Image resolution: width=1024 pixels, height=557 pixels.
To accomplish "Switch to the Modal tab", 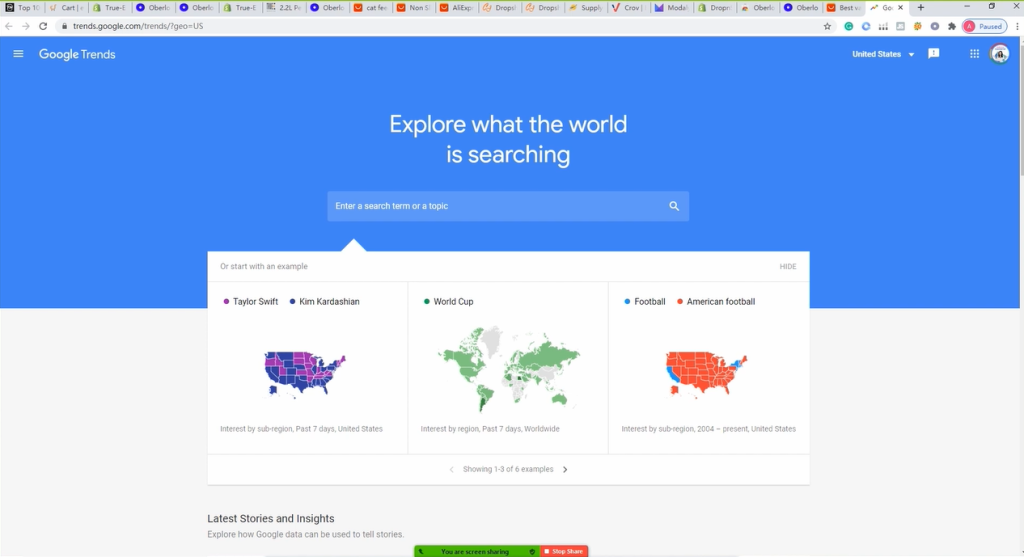I will pos(671,7).
